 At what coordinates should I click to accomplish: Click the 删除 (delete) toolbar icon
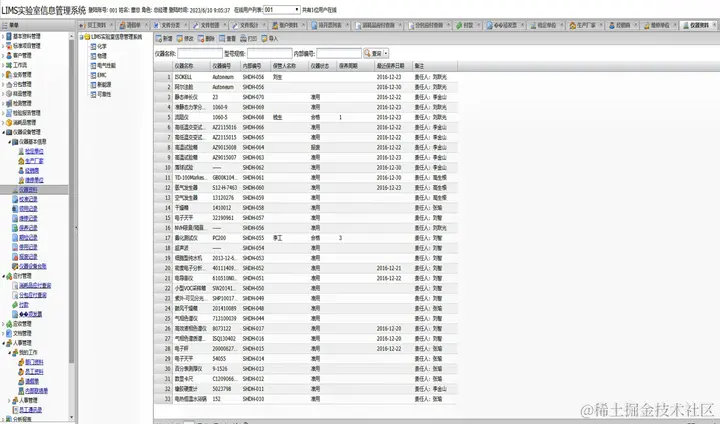[x=201, y=39]
